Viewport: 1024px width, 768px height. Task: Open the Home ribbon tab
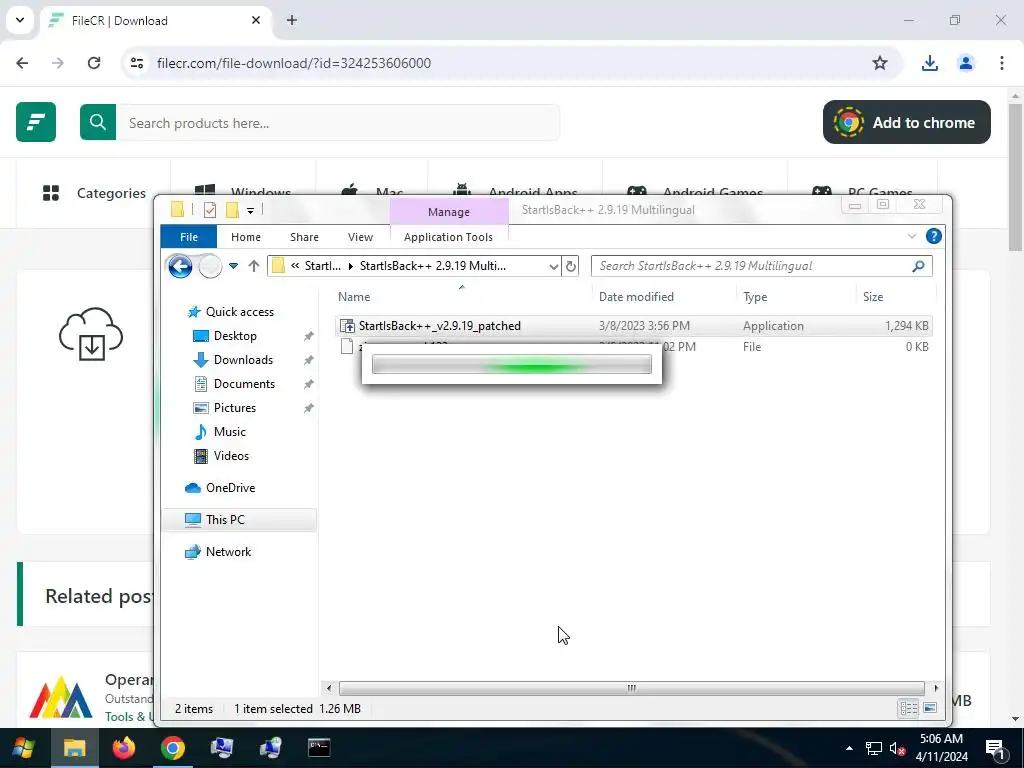coord(246,237)
